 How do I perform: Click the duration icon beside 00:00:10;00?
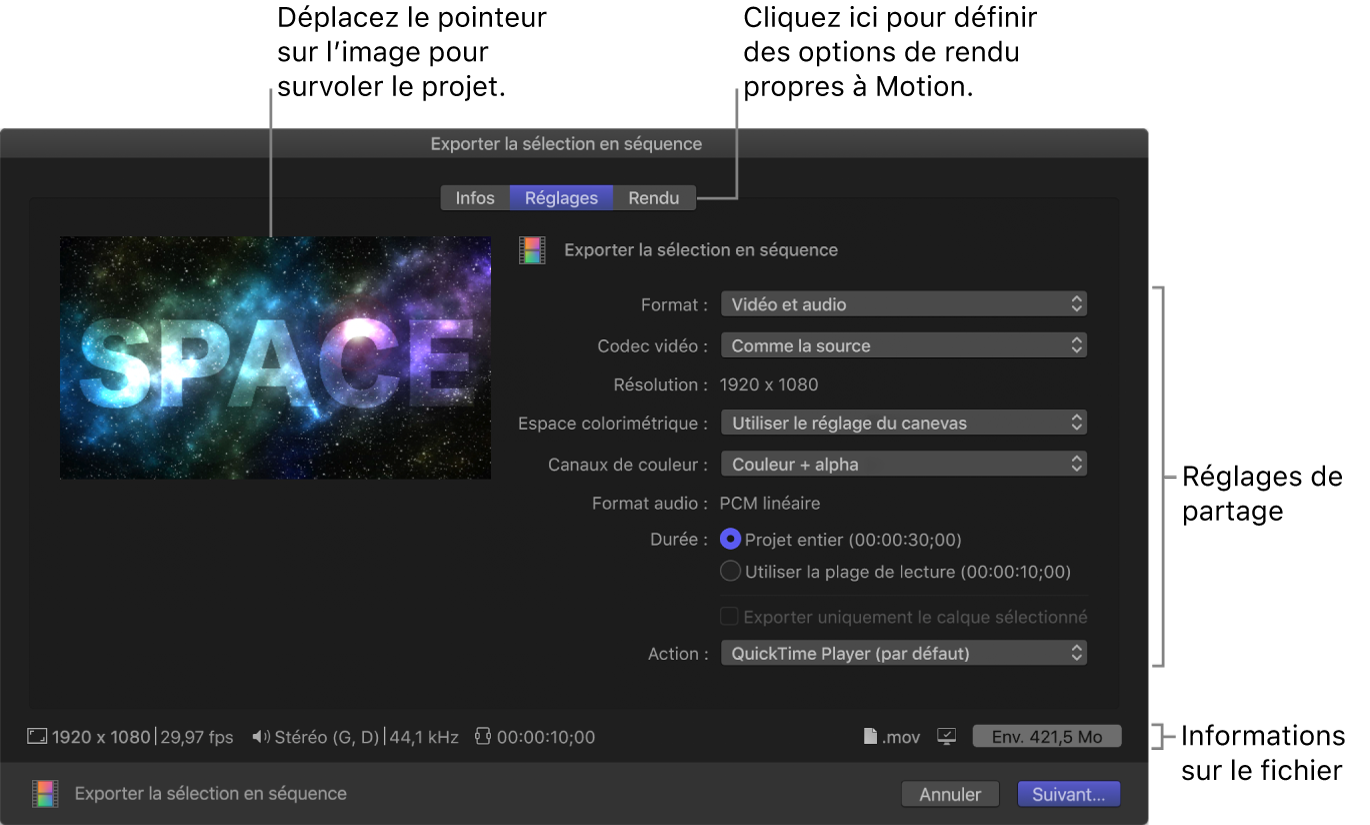click(x=482, y=737)
